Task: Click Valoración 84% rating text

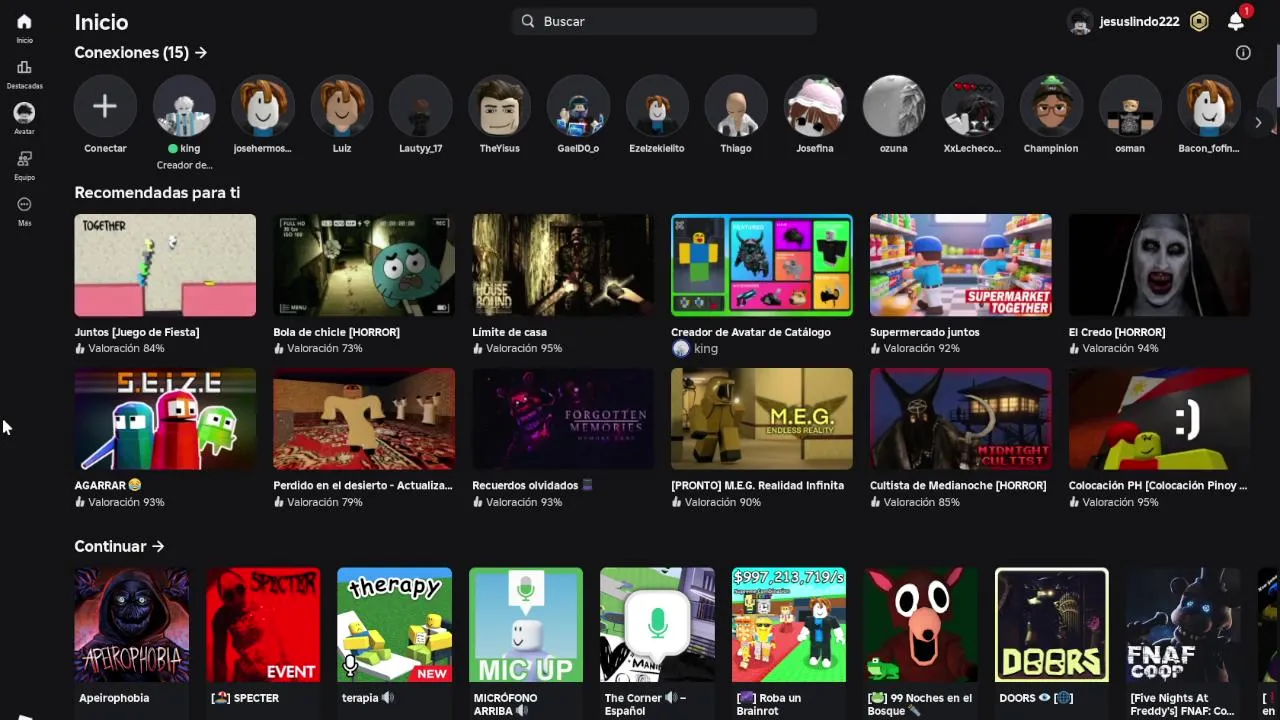Action: click(126, 349)
